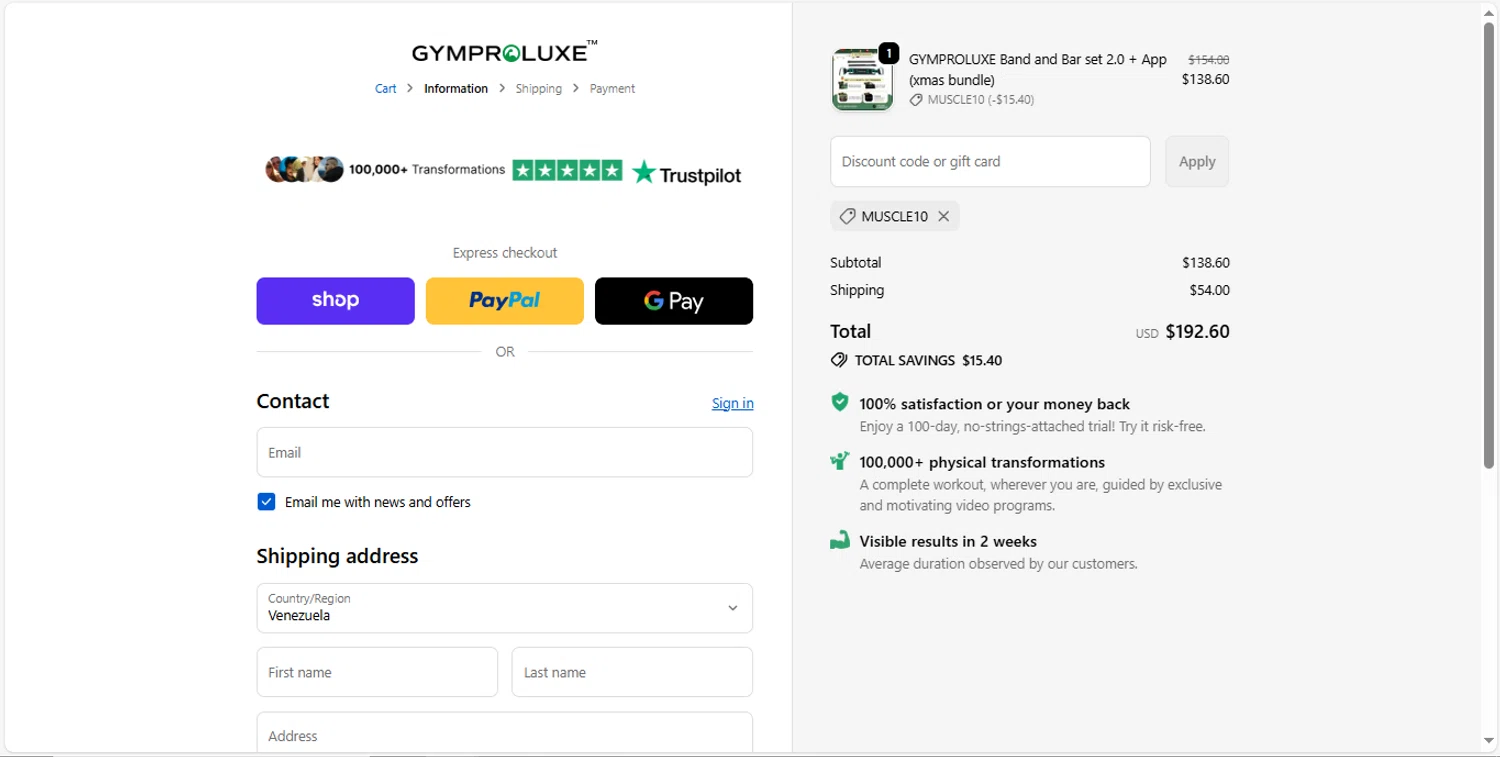Click the quantity badge on product image
Viewport: 1500px width, 757px height.
(888, 53)
